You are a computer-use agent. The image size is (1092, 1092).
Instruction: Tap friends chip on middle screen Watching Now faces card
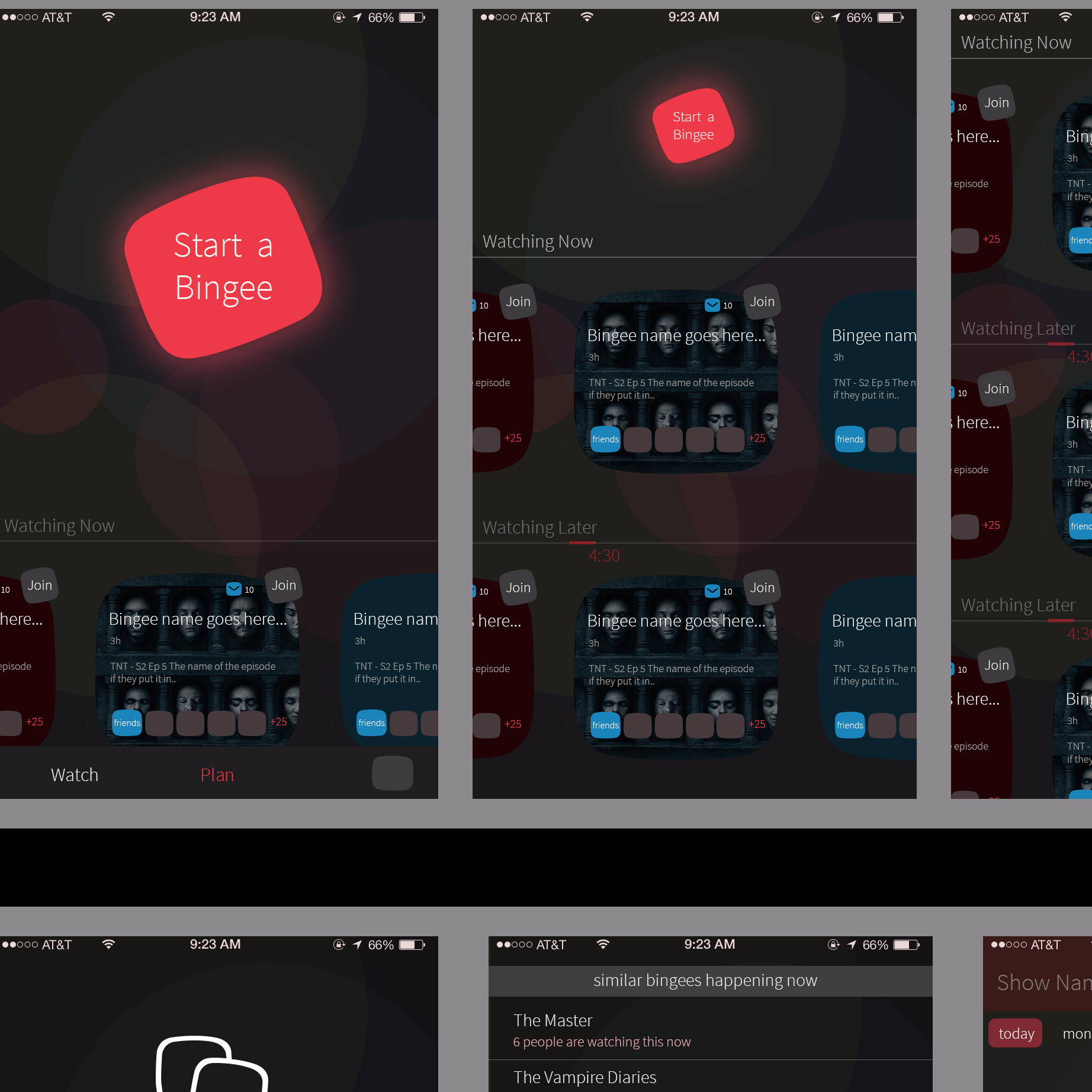click(x=605, y=439)
